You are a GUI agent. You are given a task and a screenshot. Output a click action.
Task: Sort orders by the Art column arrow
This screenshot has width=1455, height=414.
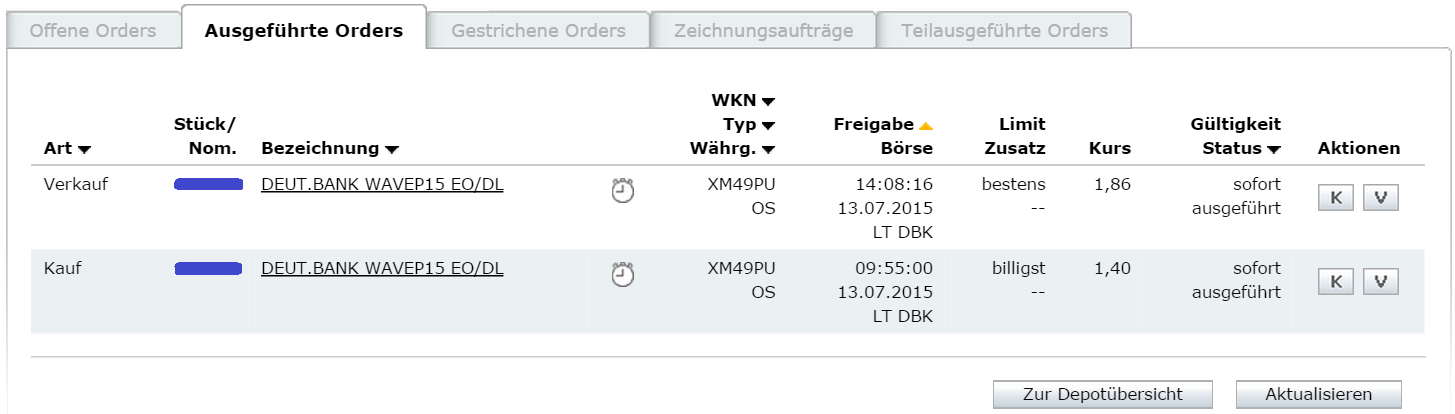(x=84, y=150)
